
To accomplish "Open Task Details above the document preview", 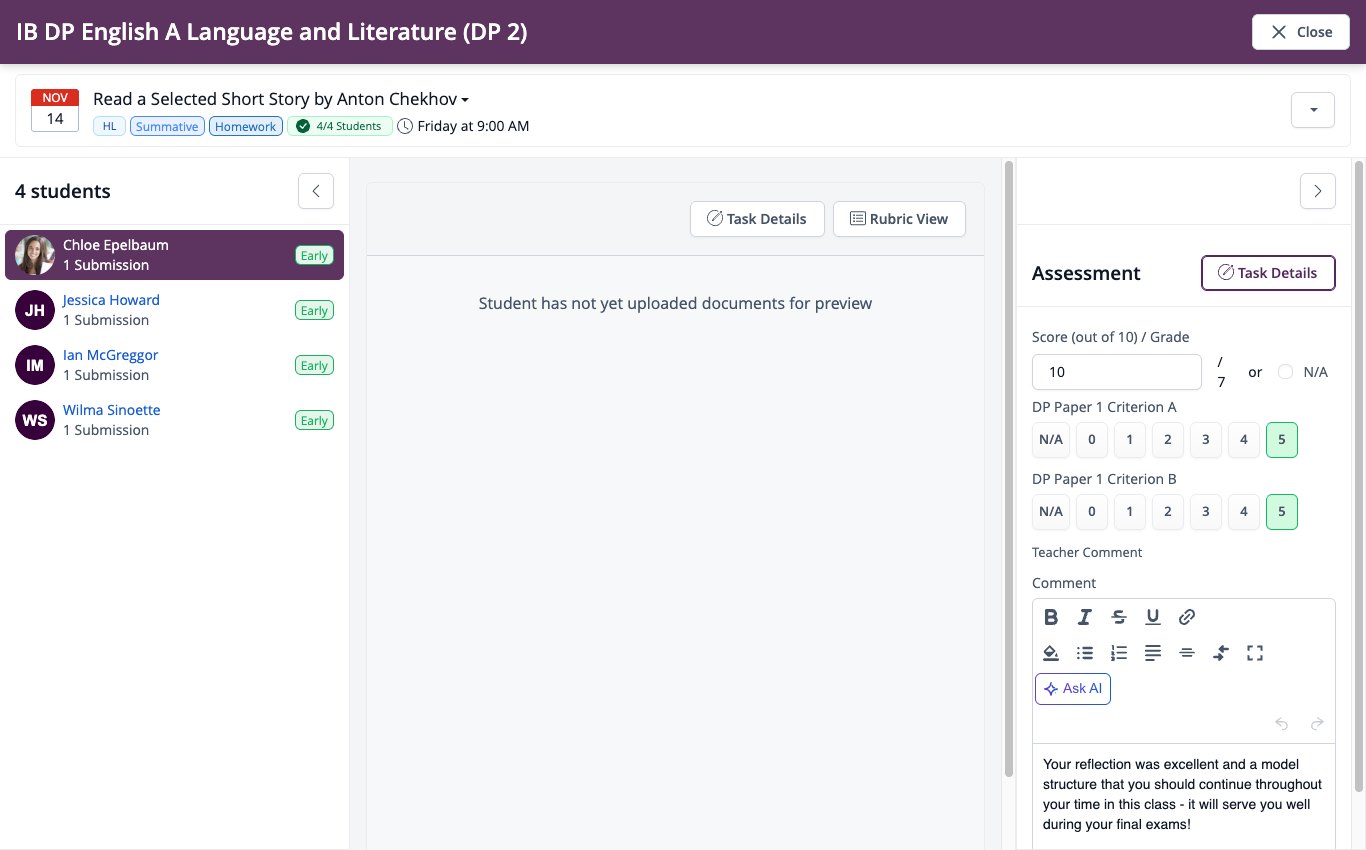I will (757, 219).
